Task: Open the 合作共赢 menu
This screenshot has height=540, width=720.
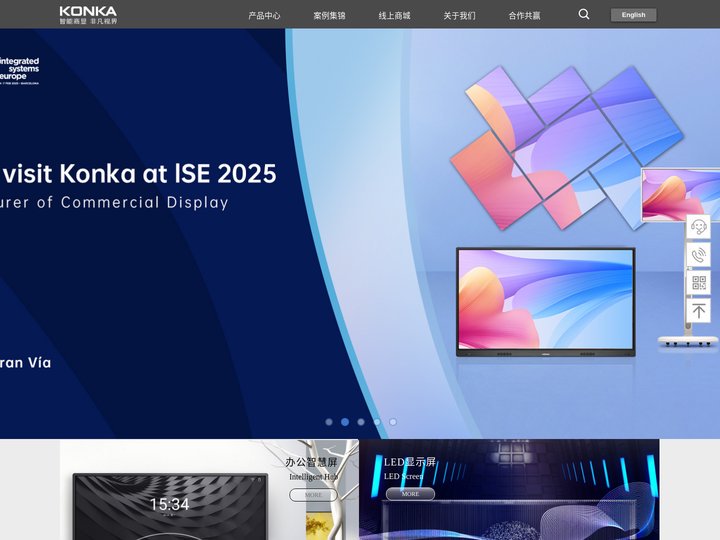Action: [x=524, y=16]
